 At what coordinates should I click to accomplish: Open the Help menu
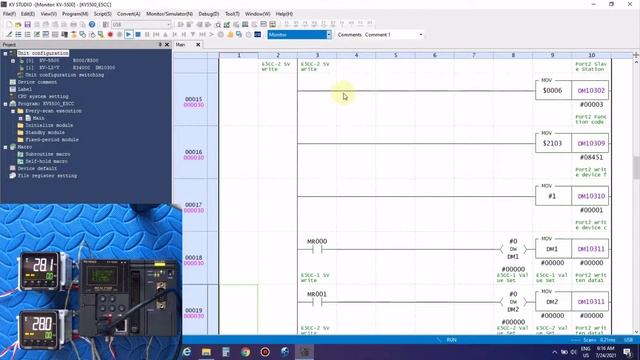pos(284,14)
